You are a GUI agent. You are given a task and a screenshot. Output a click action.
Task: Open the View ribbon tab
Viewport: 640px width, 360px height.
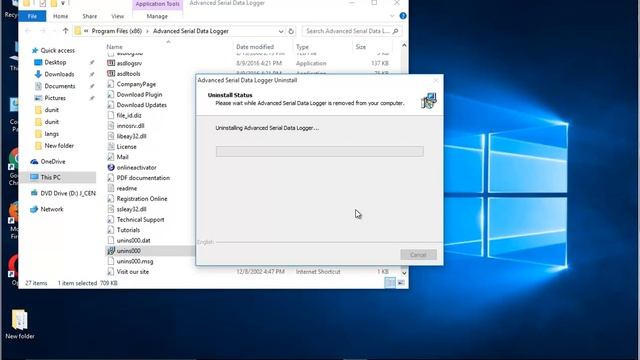click(x=118, y=16)
